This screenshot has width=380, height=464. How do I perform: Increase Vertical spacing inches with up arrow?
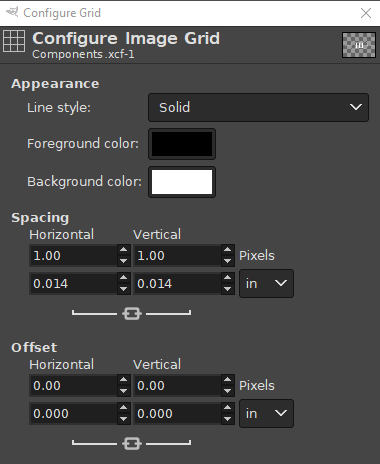pyautogui.click(x=228, y=278)
